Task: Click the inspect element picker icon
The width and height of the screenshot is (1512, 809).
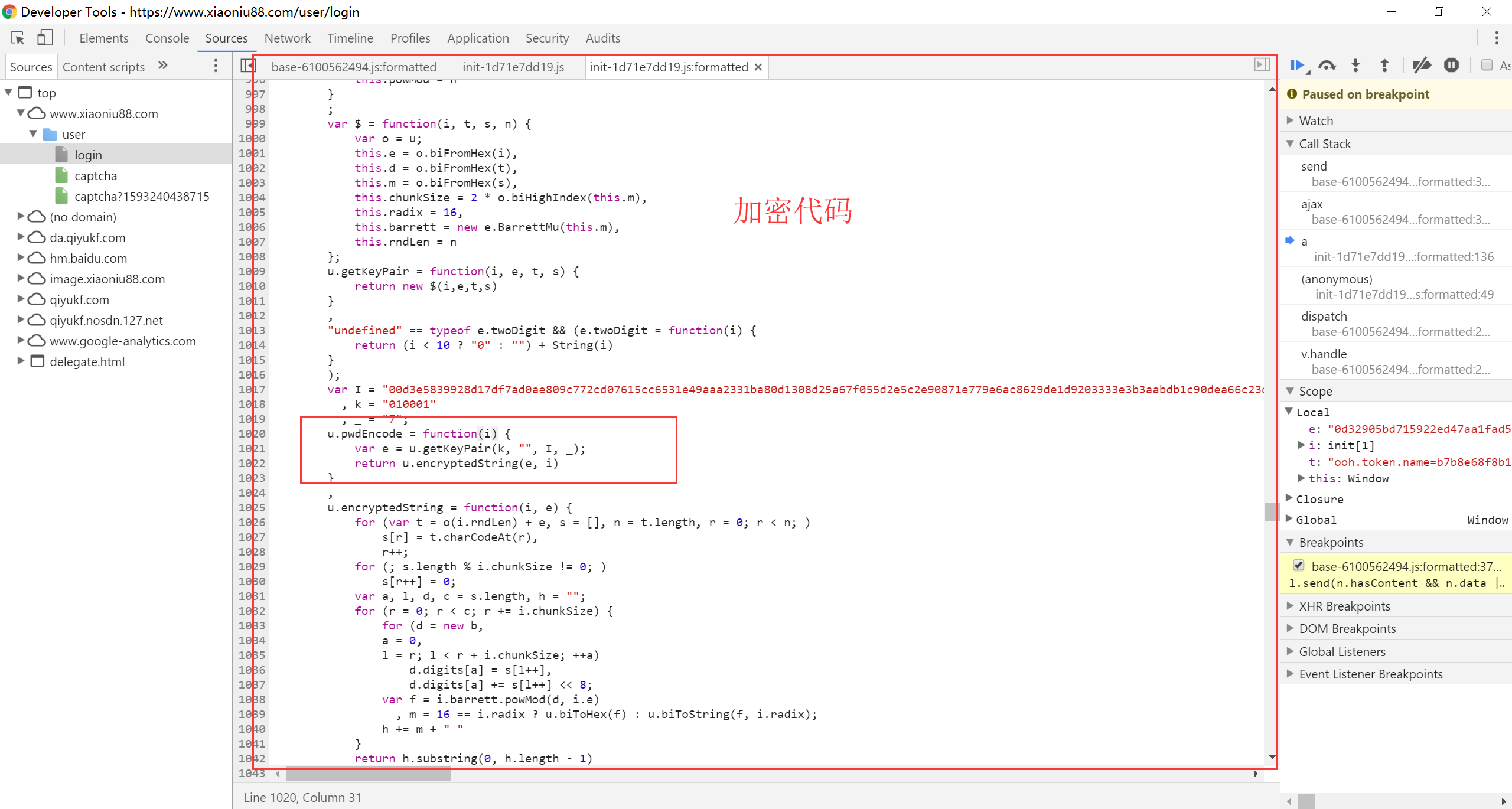Action: click(17, 38)
